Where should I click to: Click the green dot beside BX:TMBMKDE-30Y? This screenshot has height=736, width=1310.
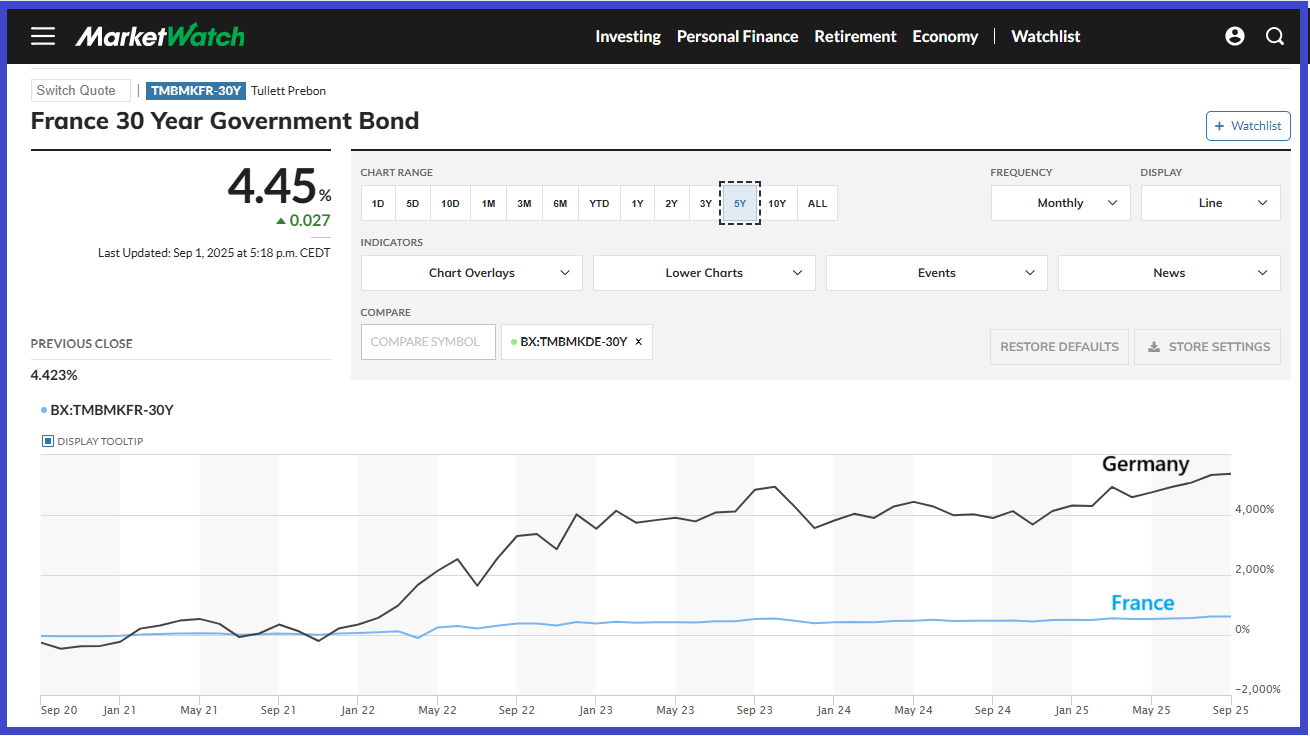[x=514, y=342]
